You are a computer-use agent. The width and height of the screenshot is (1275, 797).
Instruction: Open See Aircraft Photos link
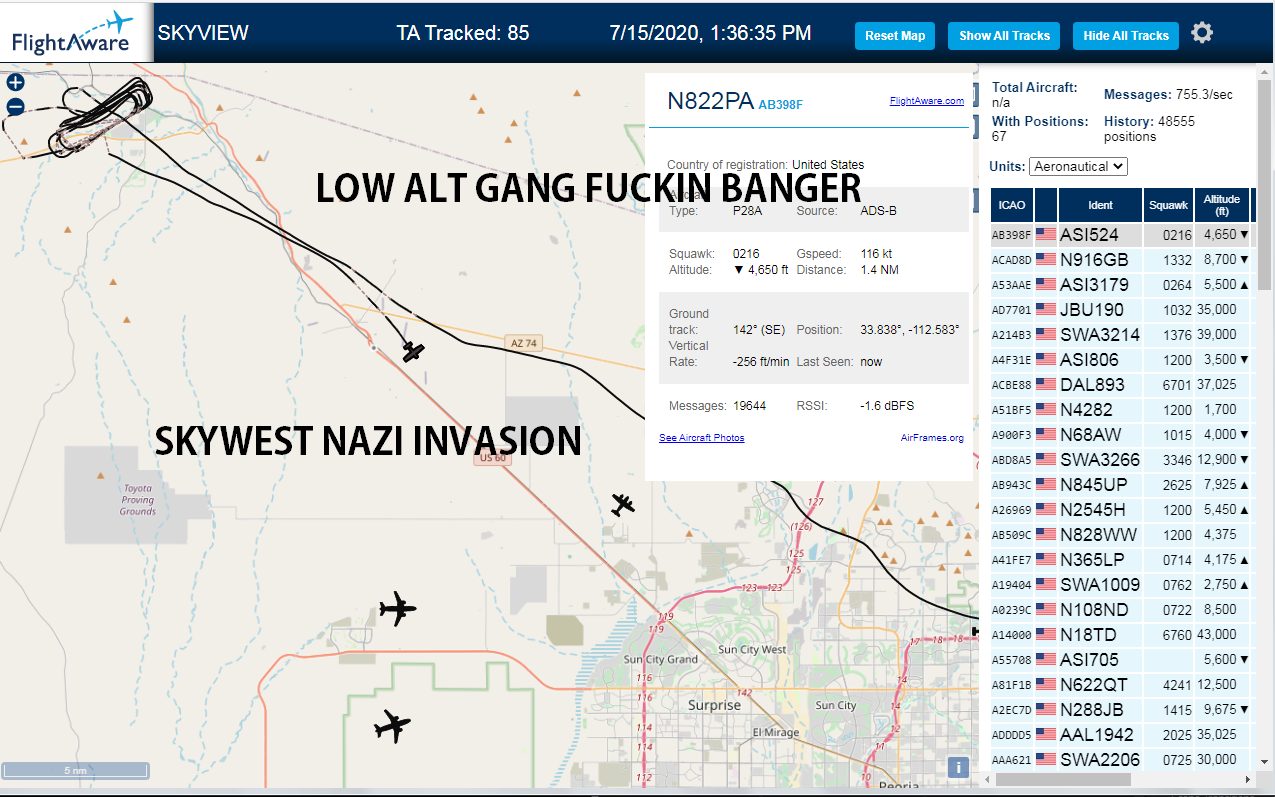701,438
